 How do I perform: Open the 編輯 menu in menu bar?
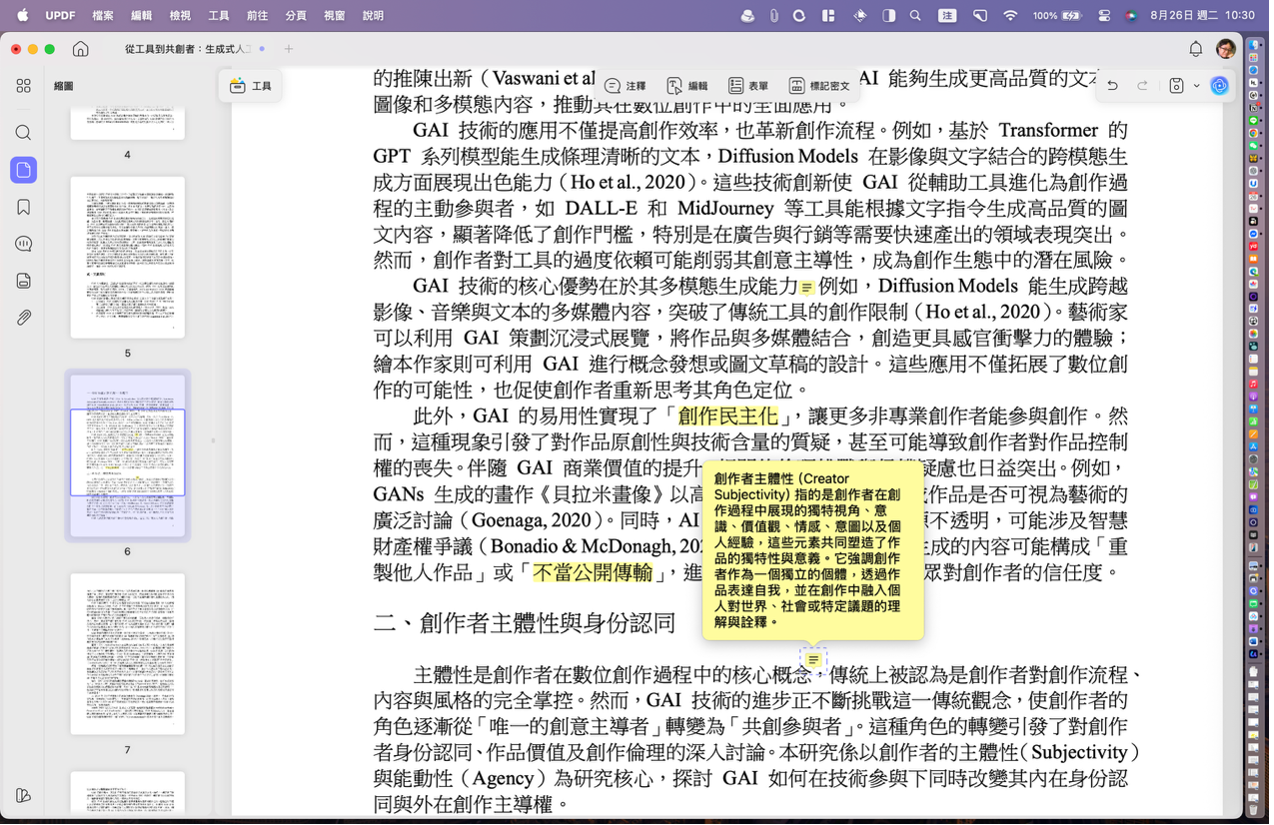coord(142,16)
